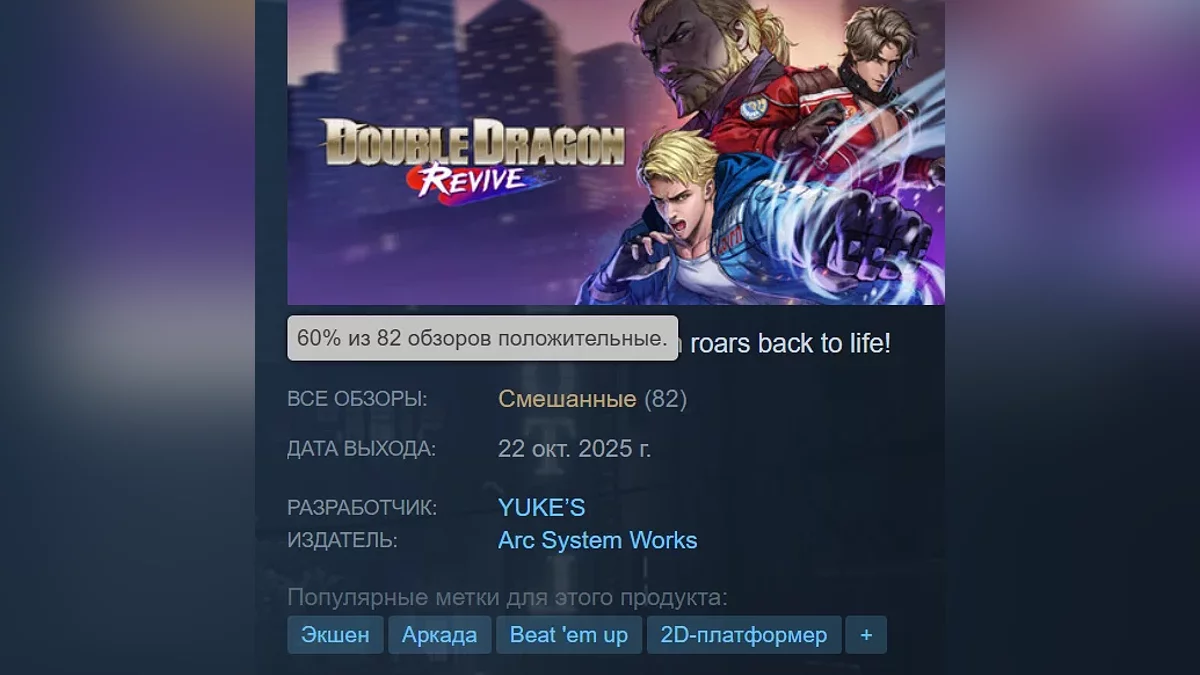Click the Double Dragon Revive logo
This screenshot has height=675, width=1200.
[x=472, y=157]
